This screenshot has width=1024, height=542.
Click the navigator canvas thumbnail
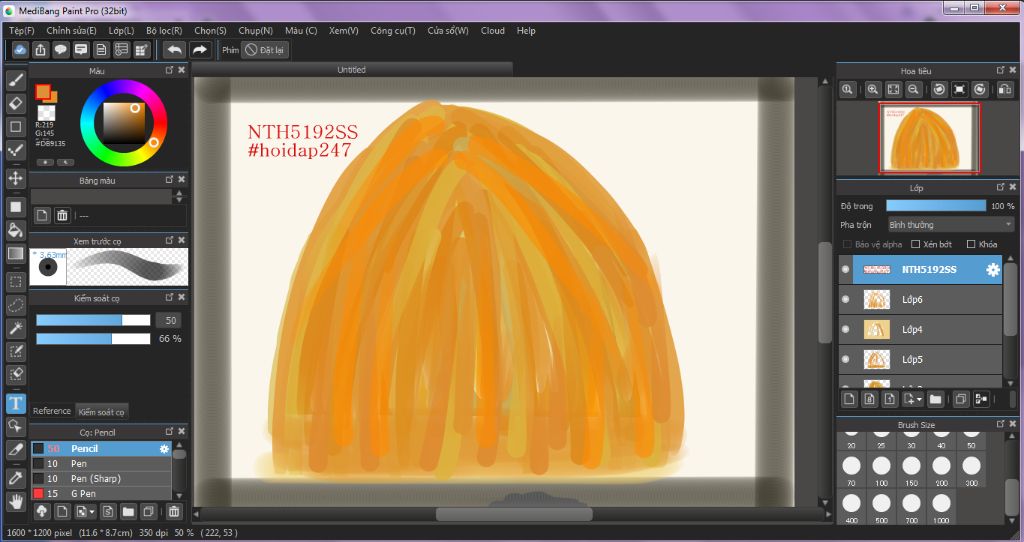[928, 138]
